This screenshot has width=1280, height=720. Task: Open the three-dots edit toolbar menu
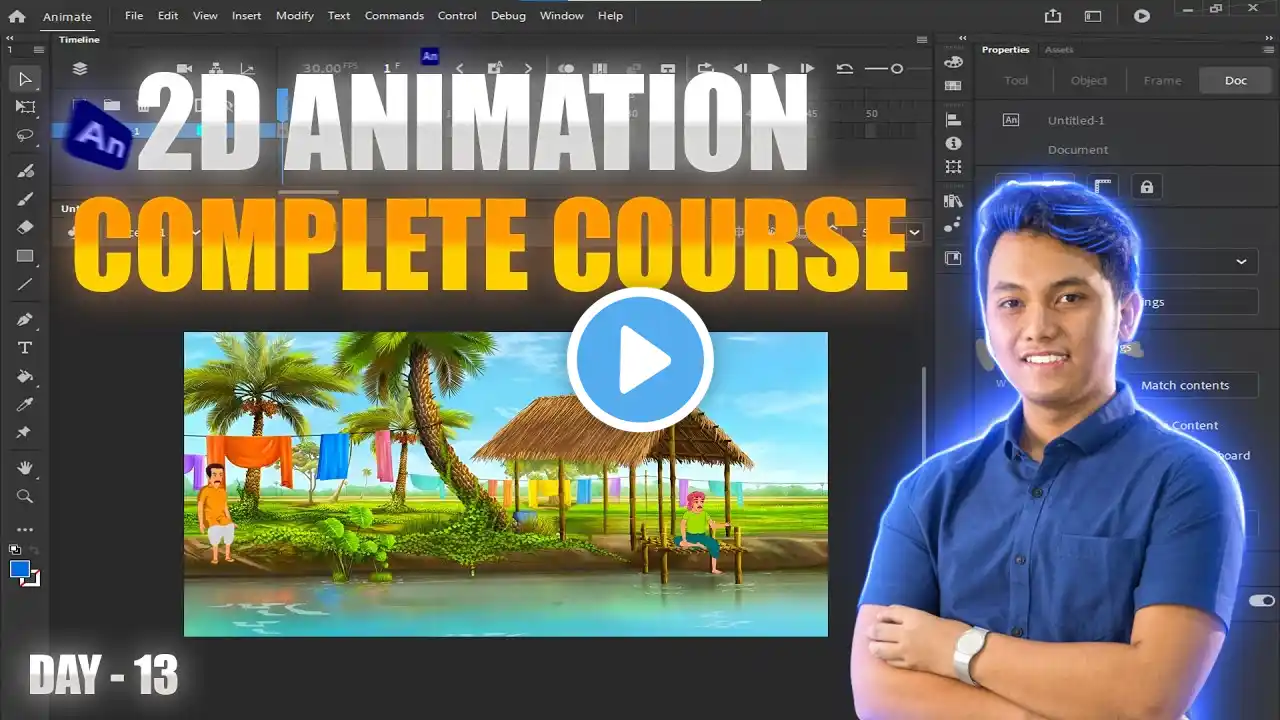pyautogui.click(x=25, y=530)
